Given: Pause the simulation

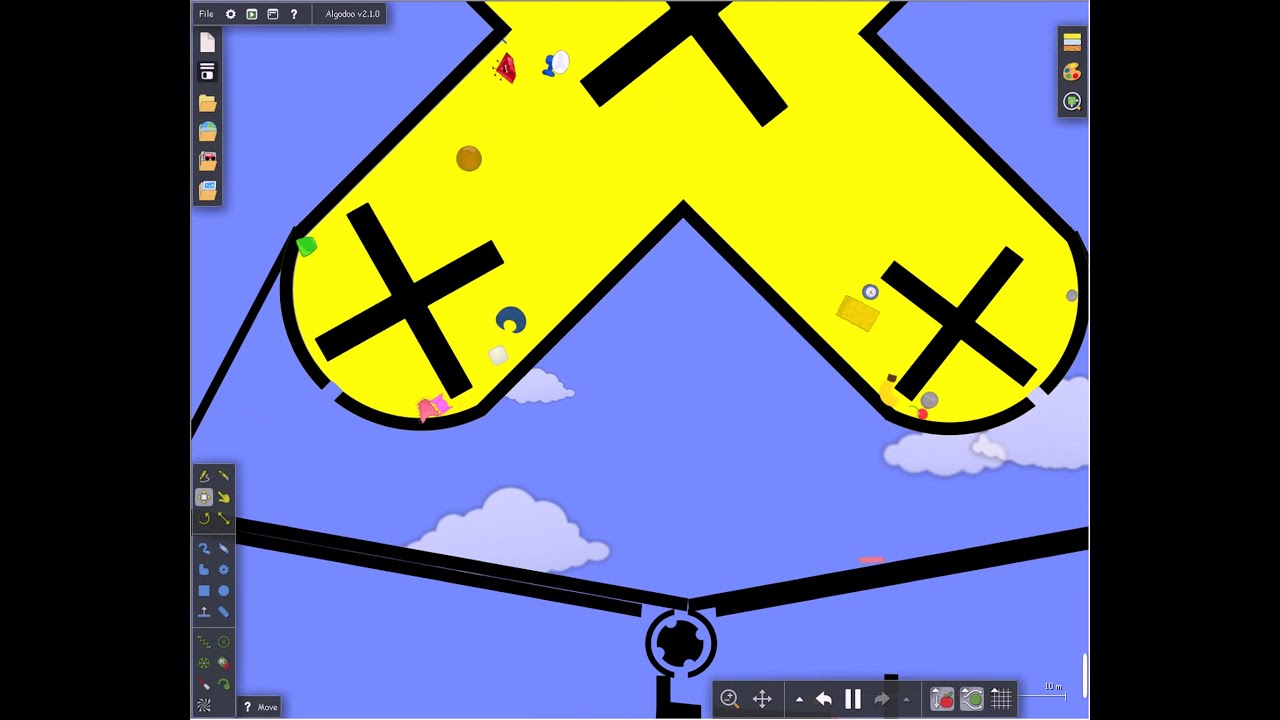Looking at the screenshot, I should pyautogui.click(x=853, y=699).
